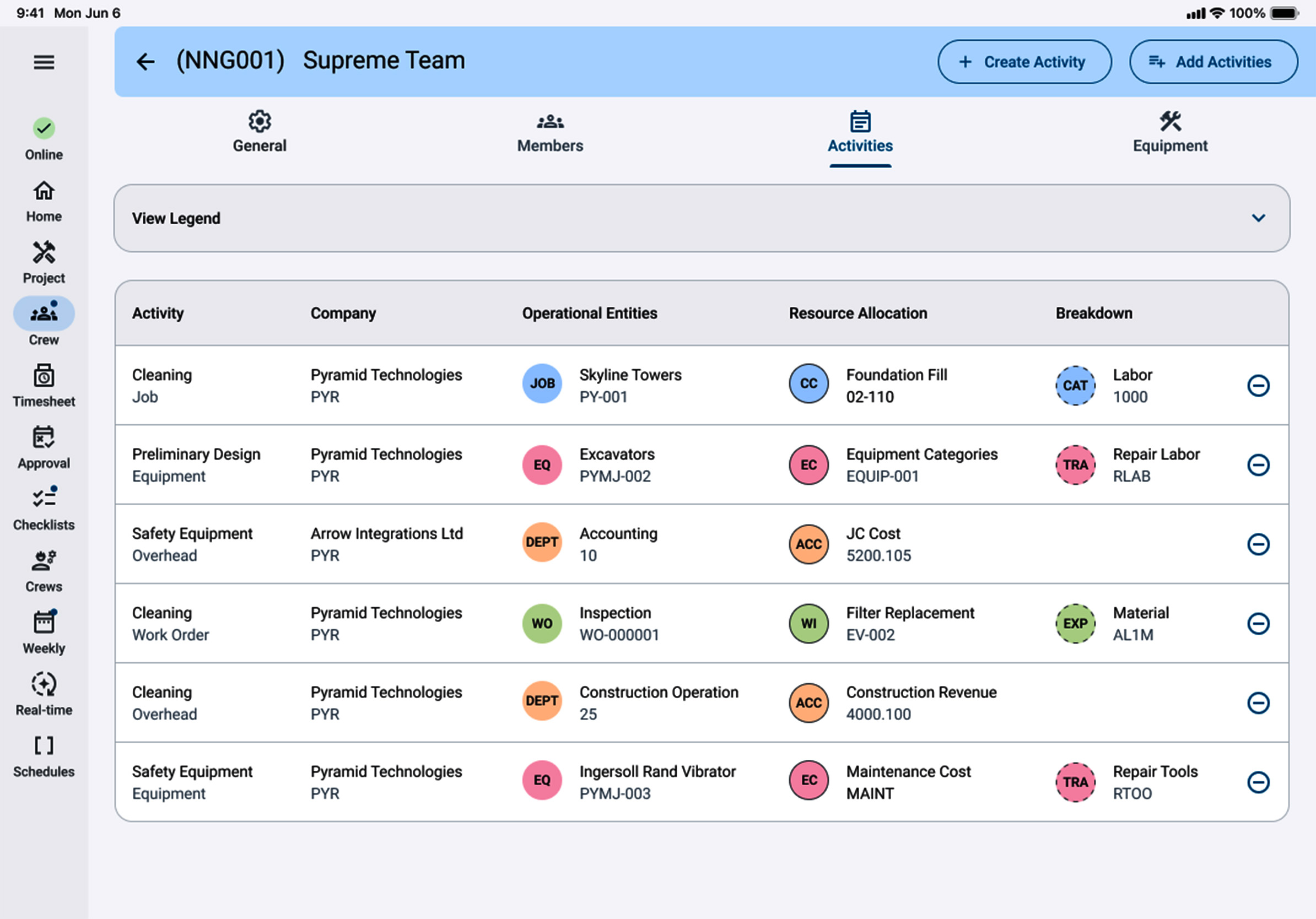Remove Safety Equipment Overhead activity
Image resolution: width=1316 pixels, height=919 pixels.
point(1258,544)
